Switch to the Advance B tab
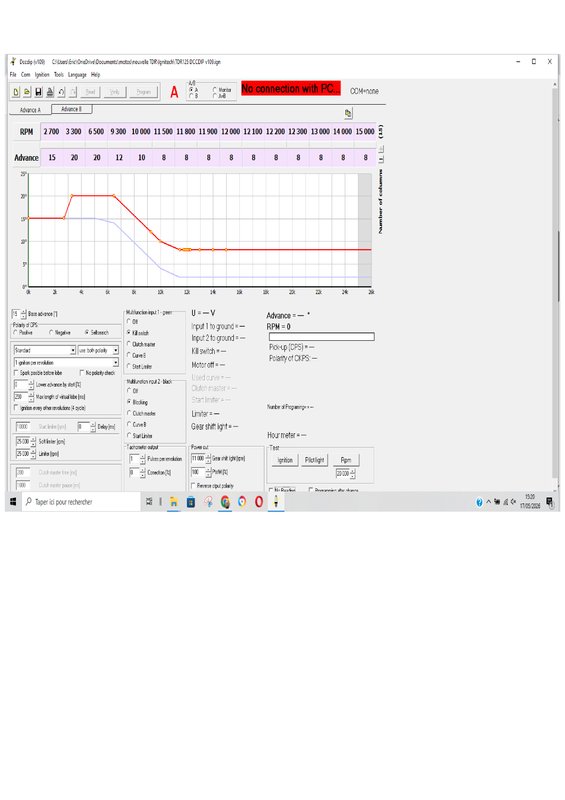Image resolution: width=565 pixels, height=800 pixels. coord(71,109)
